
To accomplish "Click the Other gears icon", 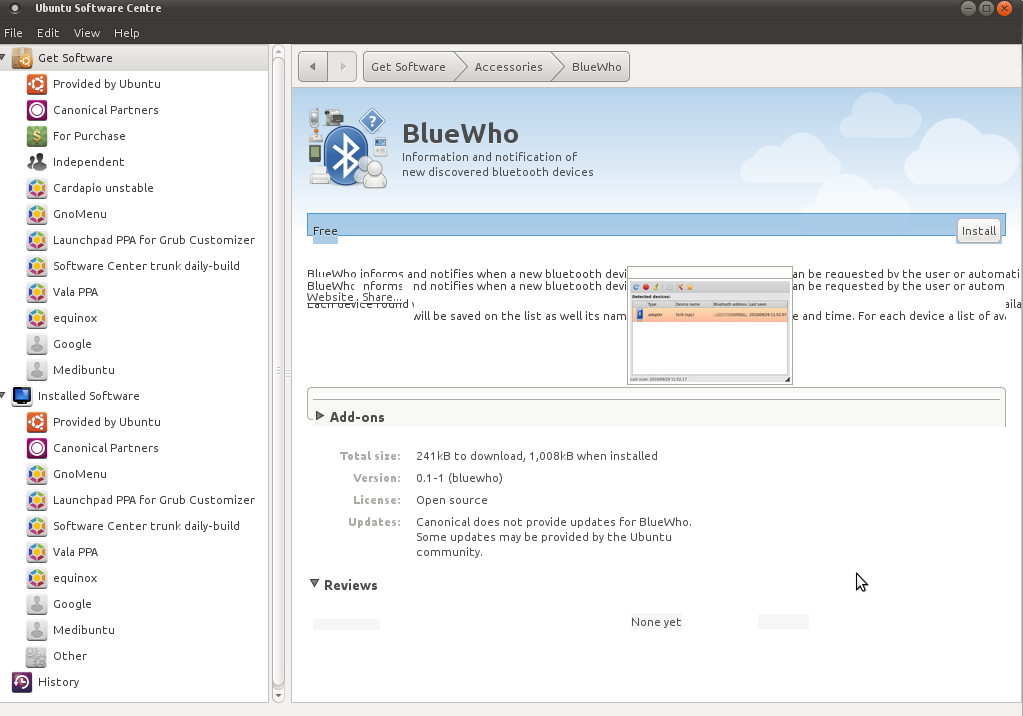I will coord(37,656).
